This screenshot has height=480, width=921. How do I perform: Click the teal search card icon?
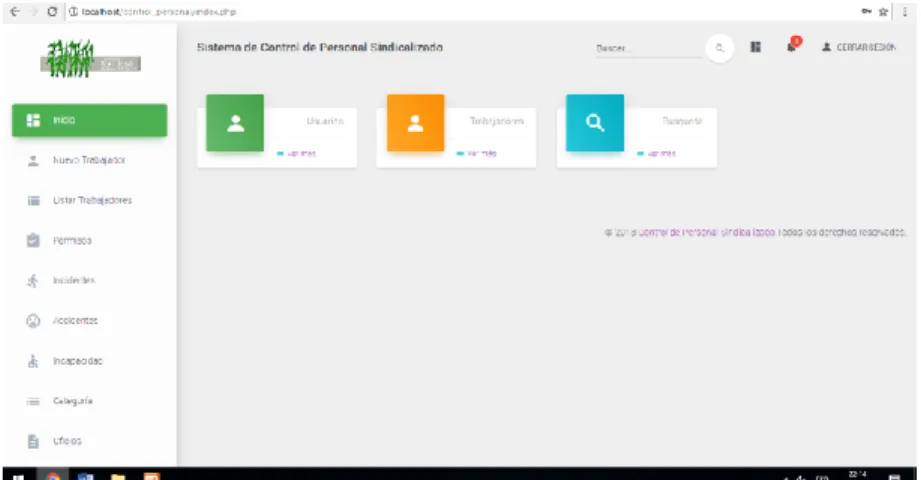pos(595,123)
